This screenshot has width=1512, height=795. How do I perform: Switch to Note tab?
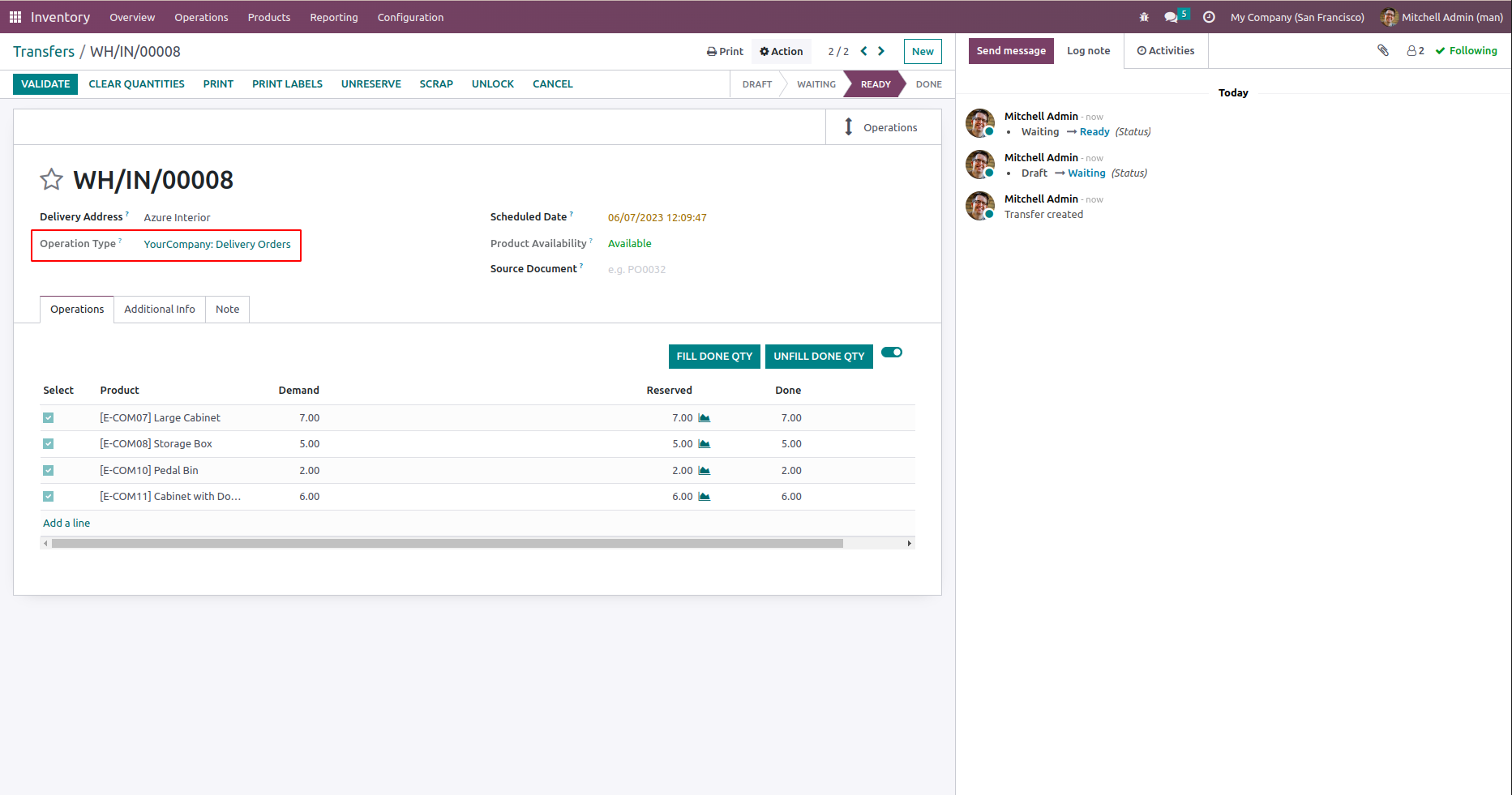227,310
